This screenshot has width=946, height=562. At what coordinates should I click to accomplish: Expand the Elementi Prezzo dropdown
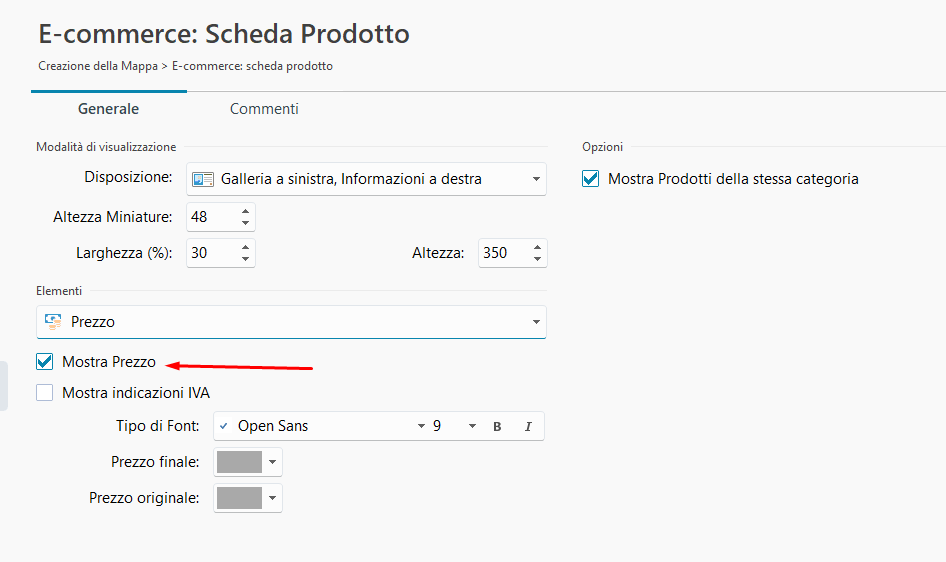(536, 322)
